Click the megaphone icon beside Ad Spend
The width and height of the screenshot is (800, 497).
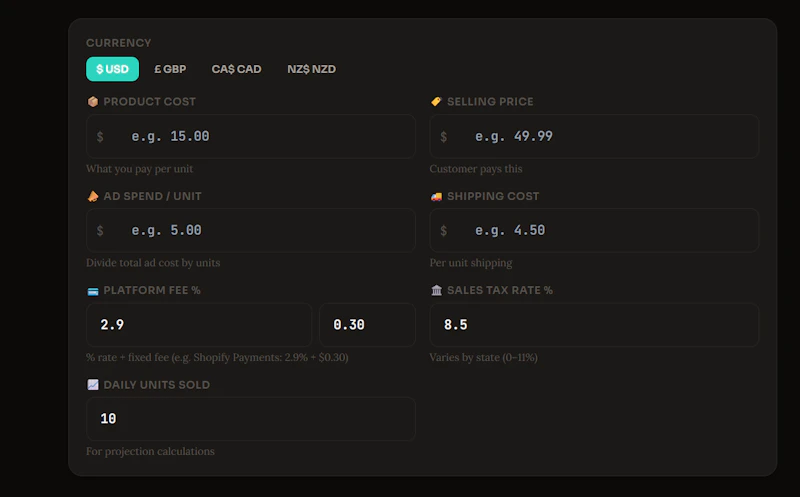click(x=93, y=196)
